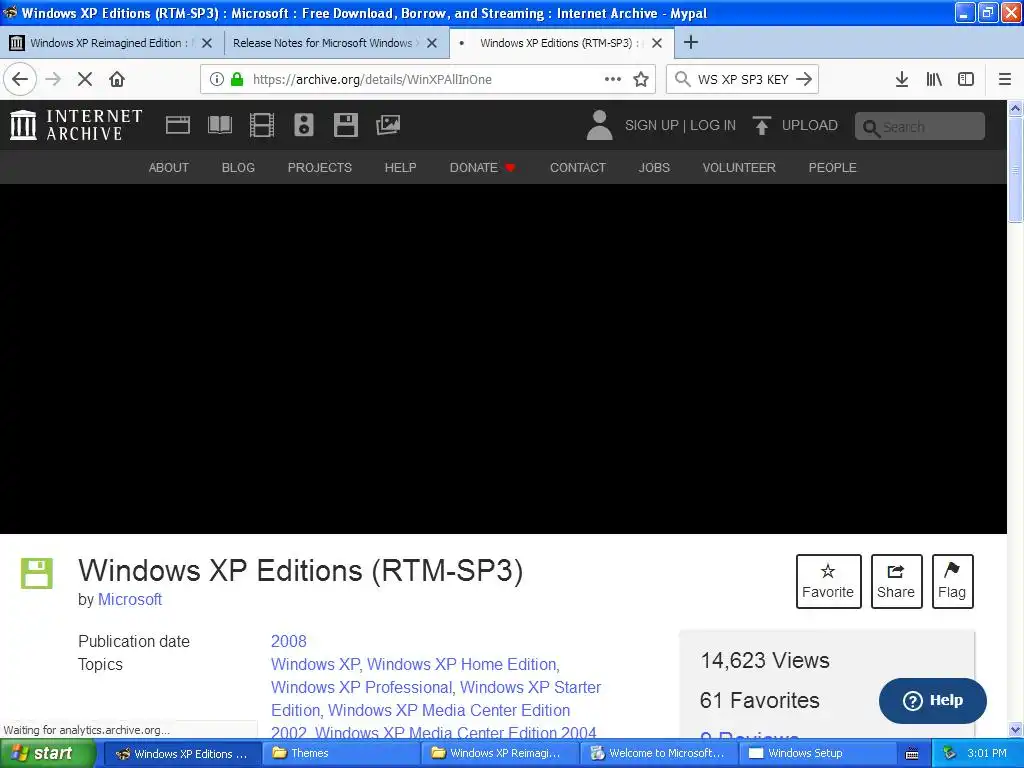
Task: Click the user avatar icon
Action: 600,125
